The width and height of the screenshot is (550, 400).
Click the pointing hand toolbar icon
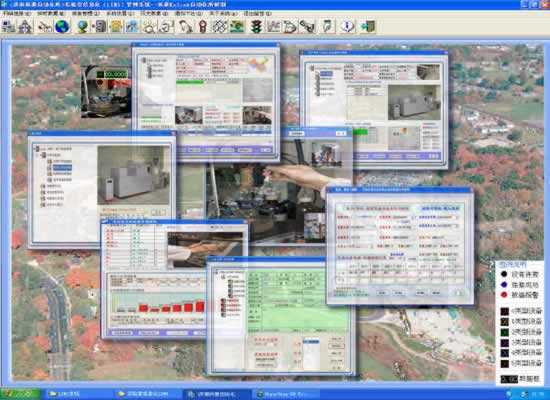(290, 26)
